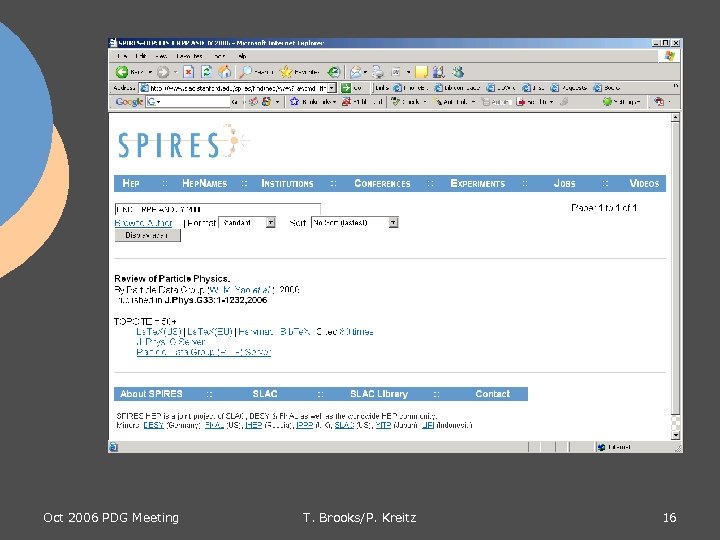
Task: Click the green Back arrow icon
Action: 122,72
